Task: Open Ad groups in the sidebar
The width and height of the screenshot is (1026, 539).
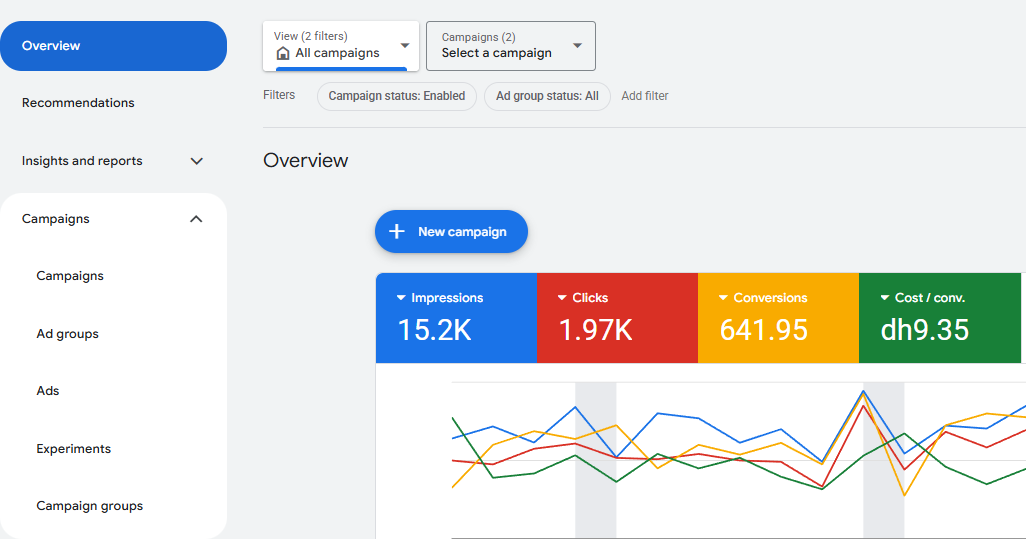Action: (x=68, y=334)
